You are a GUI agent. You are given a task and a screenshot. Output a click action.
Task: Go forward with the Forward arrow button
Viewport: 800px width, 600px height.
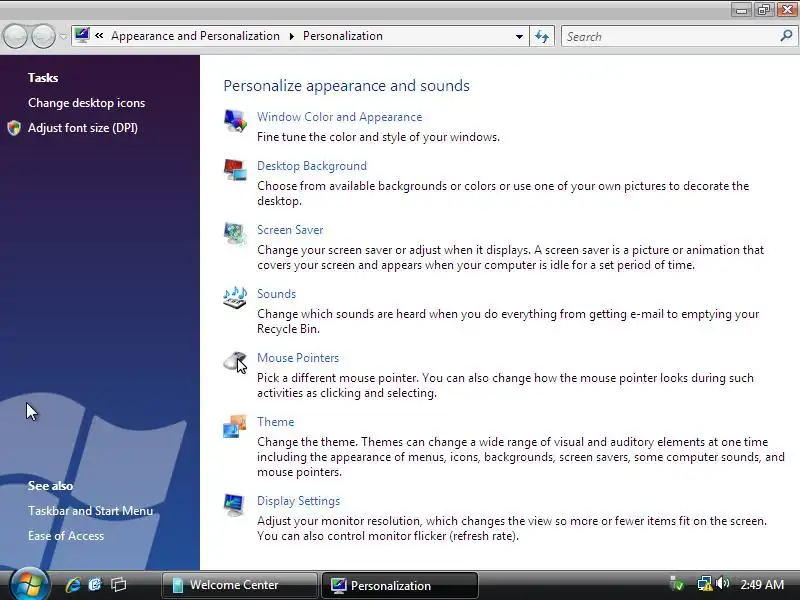point(43,36)
